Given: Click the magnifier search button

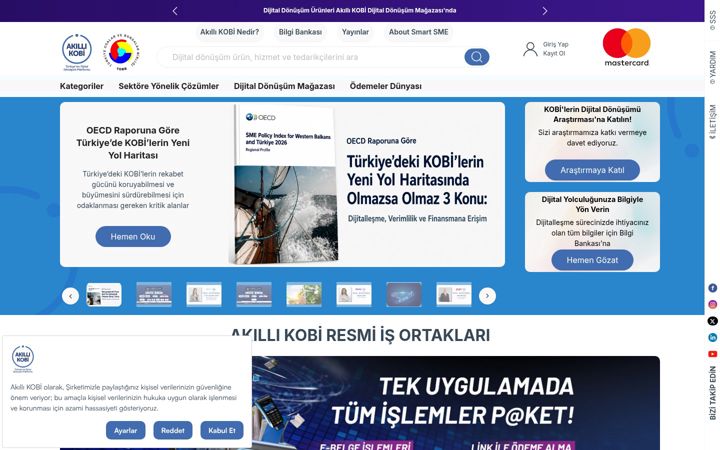Looking at the screenshot, I should (x=477, y=57).
